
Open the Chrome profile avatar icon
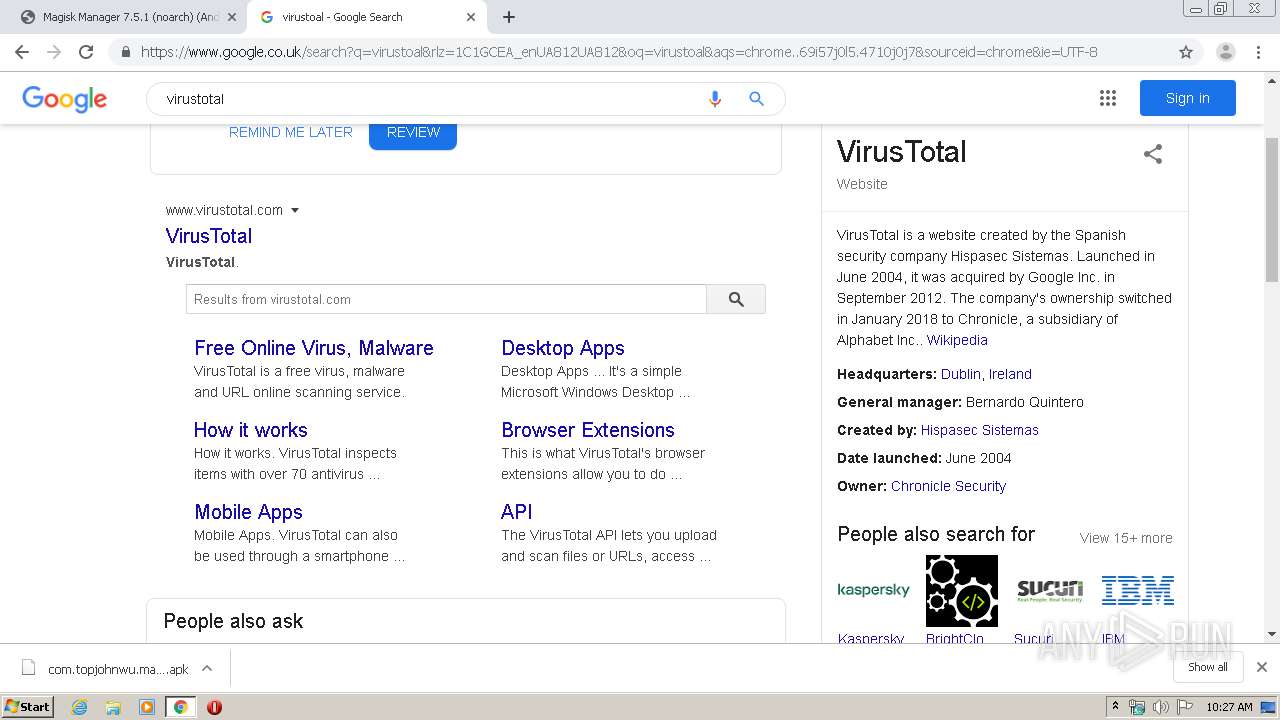(x=1225, y=52)
